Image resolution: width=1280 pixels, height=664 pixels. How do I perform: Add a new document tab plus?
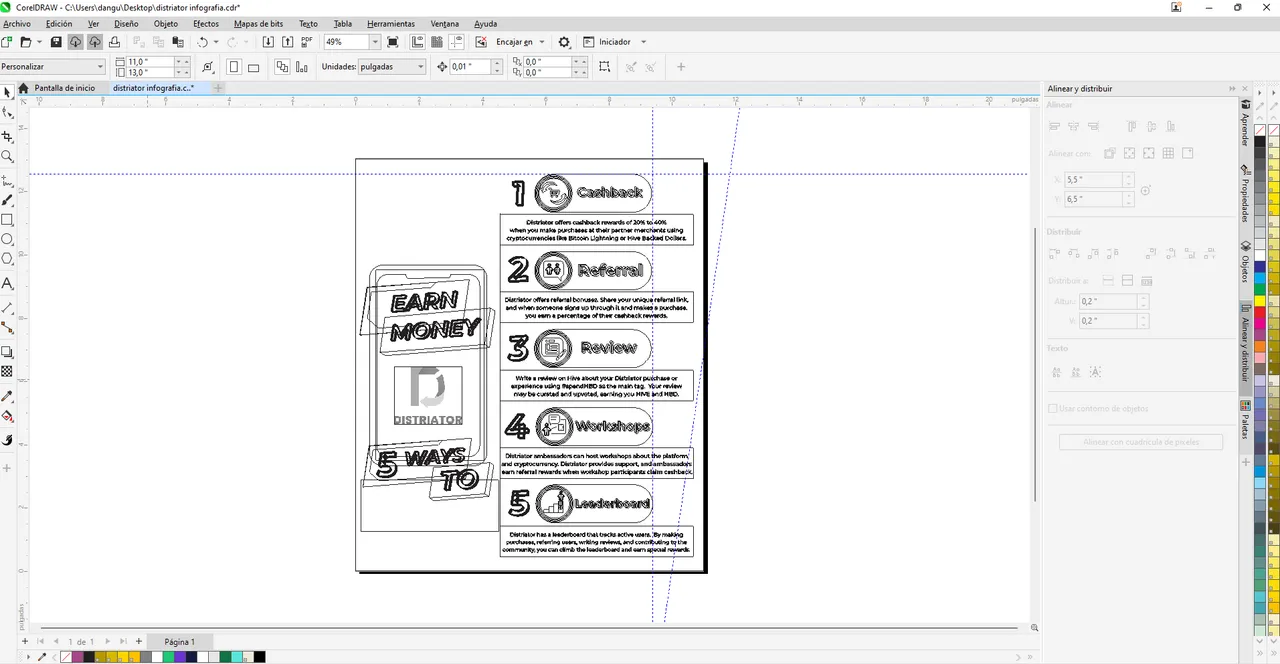218,88
